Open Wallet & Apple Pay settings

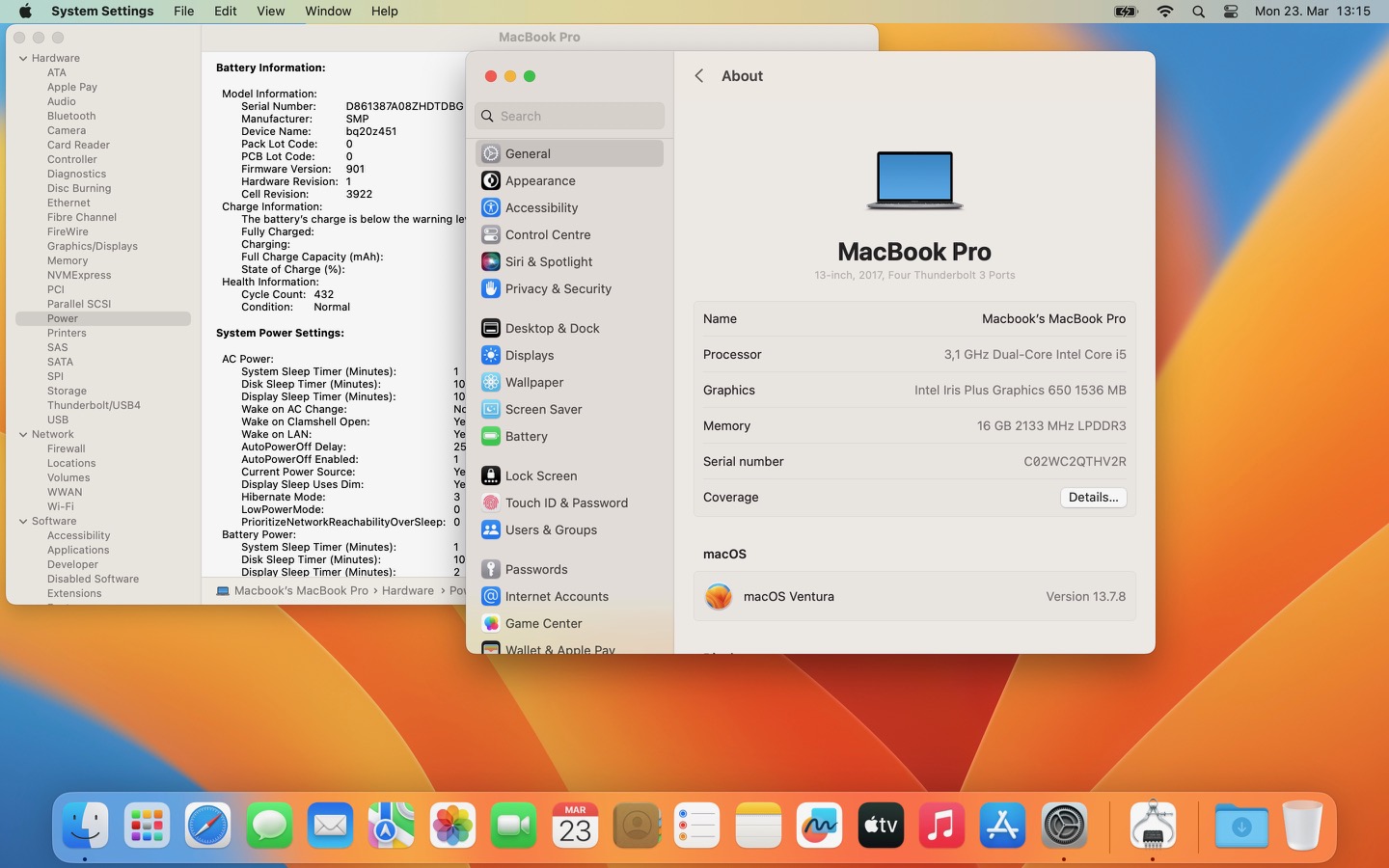[x=559, y=650]
